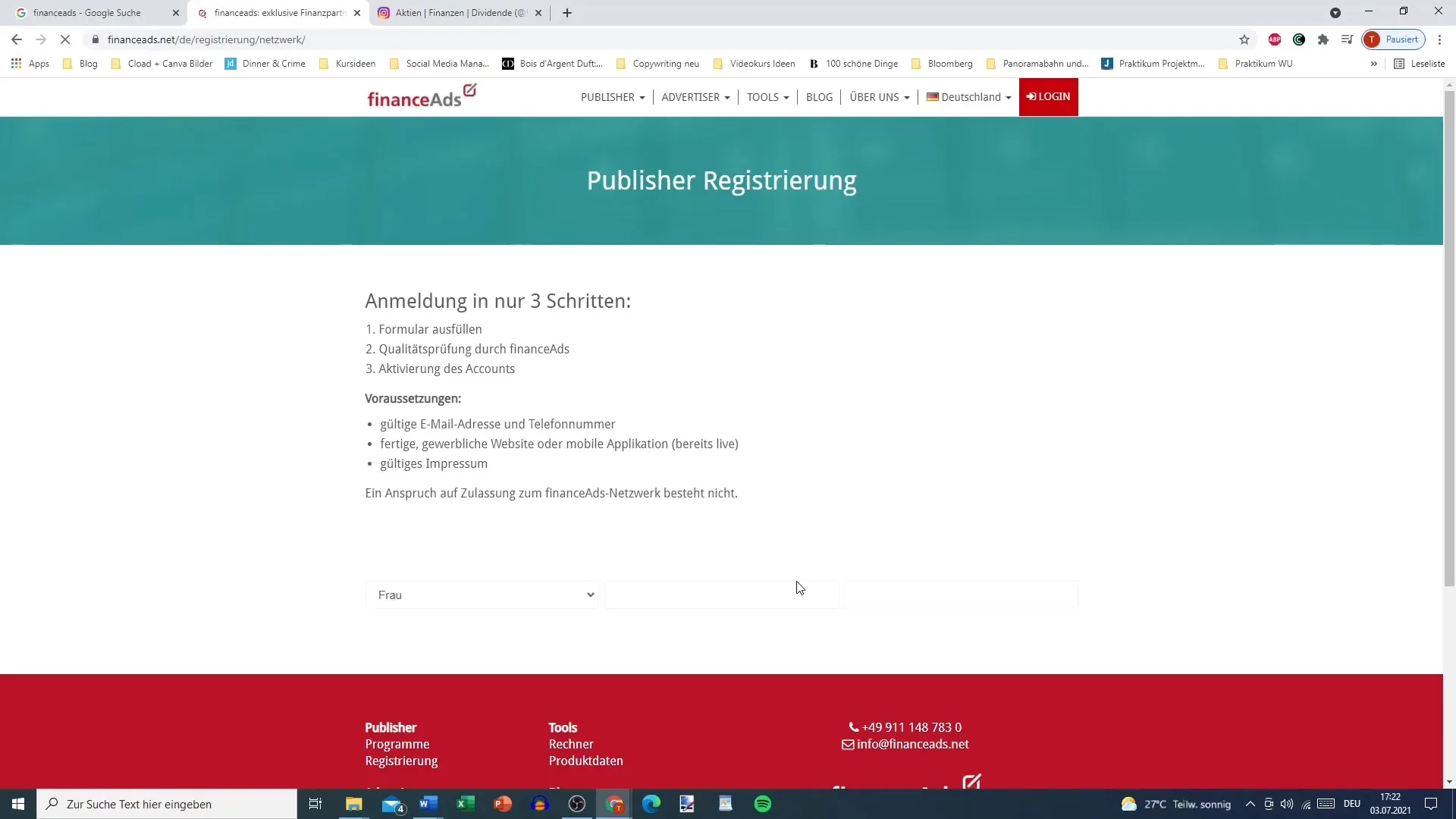The height and width of the screenshot is (819, 1456).
Task: Open Word from the taskbar
Action: [x=428, y=804]
